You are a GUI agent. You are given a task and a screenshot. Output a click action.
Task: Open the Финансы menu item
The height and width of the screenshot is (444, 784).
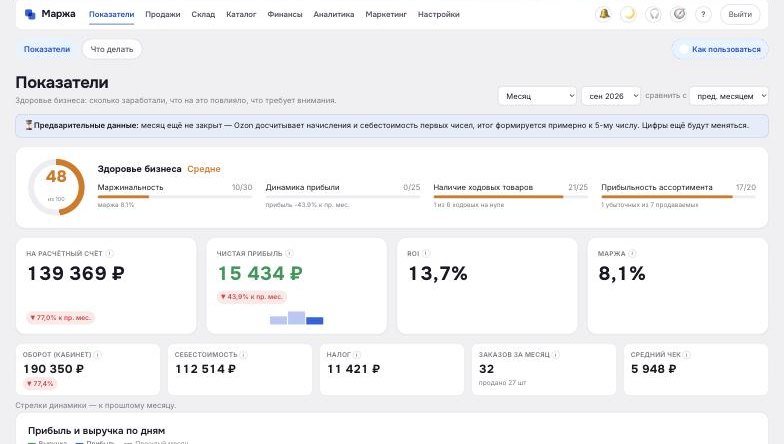pyautogui.click(x=284, y=14)
